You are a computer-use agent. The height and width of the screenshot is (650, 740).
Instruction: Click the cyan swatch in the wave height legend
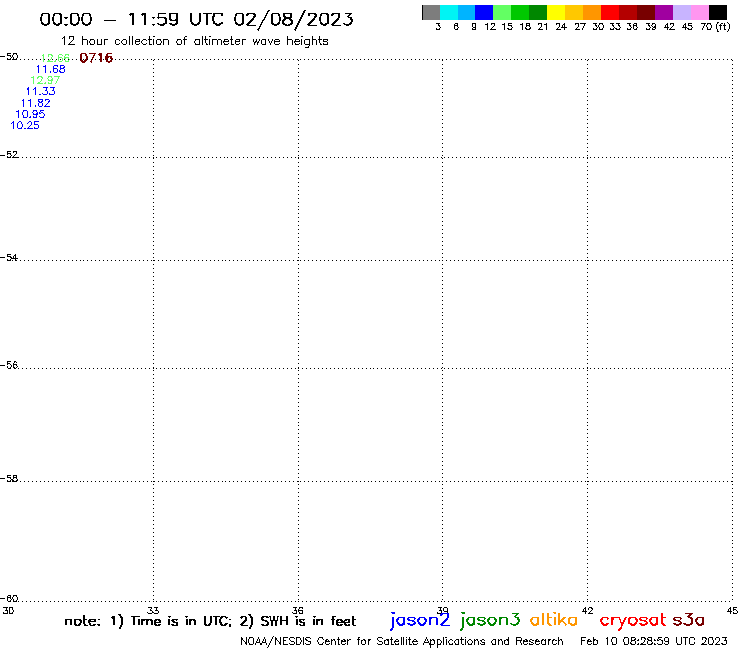(x=449, y=12)
